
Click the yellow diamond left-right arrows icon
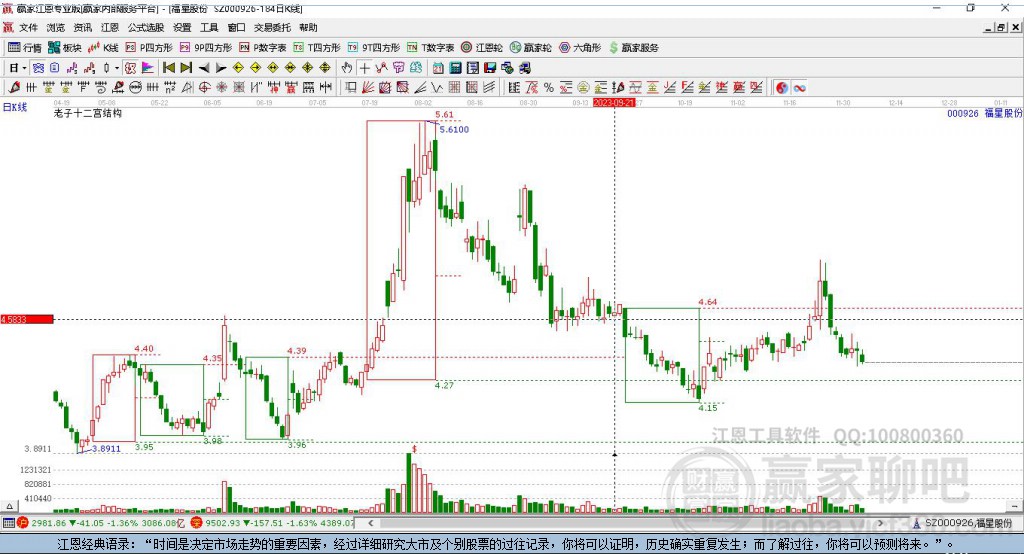point(273,67)
